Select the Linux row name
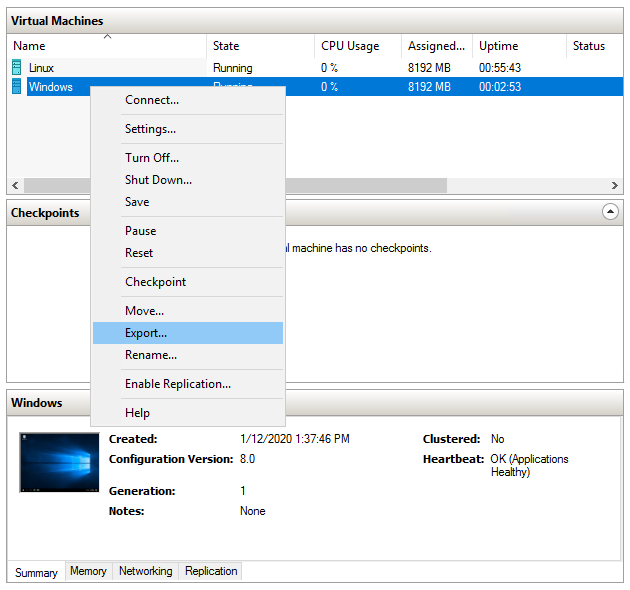The height and width of the screenshot is (590, 630). tap(41, 68)
